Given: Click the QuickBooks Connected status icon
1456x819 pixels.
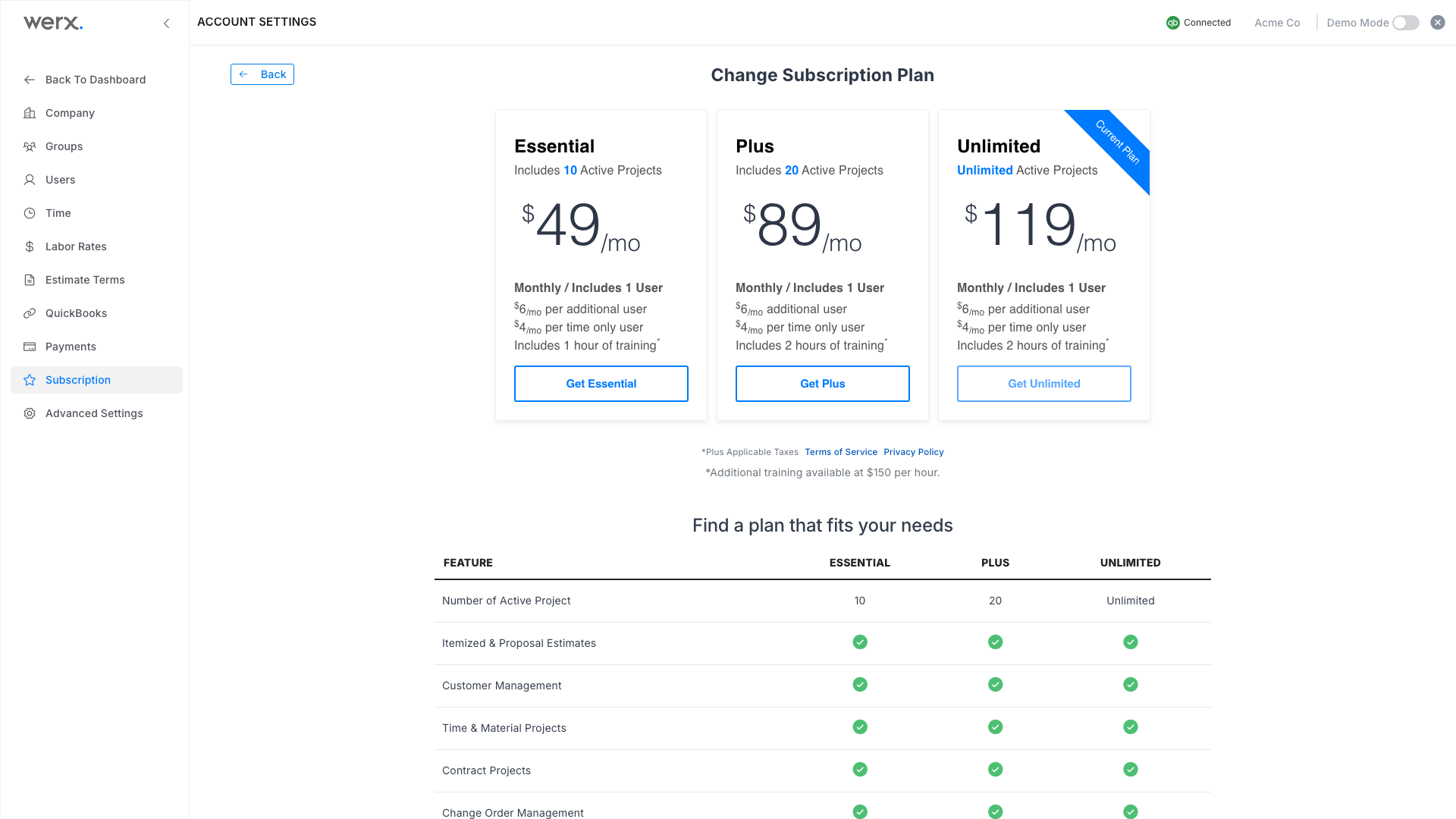Looking at the screenshot, I should [x=1173, y=23].
